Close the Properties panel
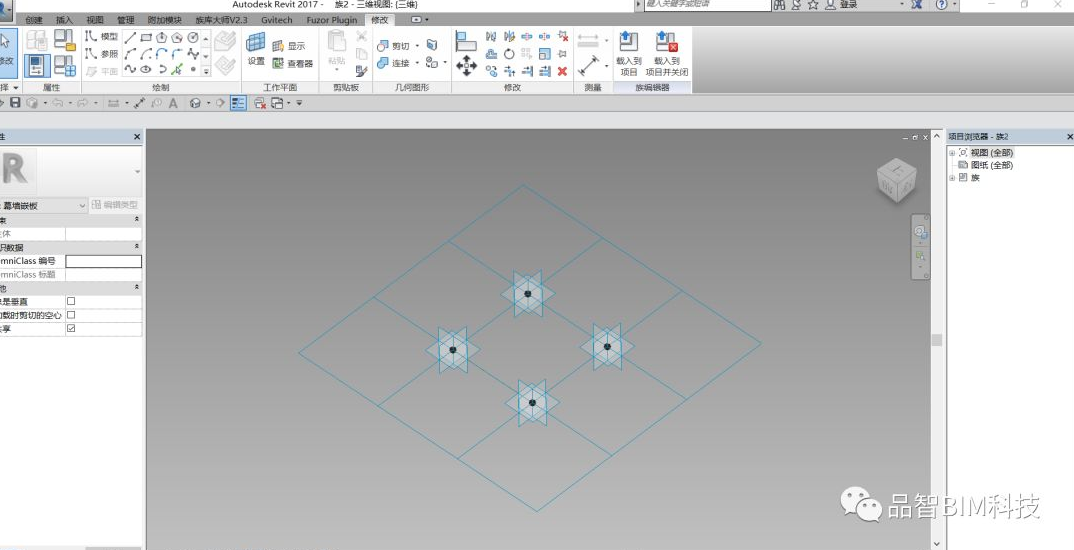Image resolution: width=1074 pixels, height=550 pixels. 137,137
